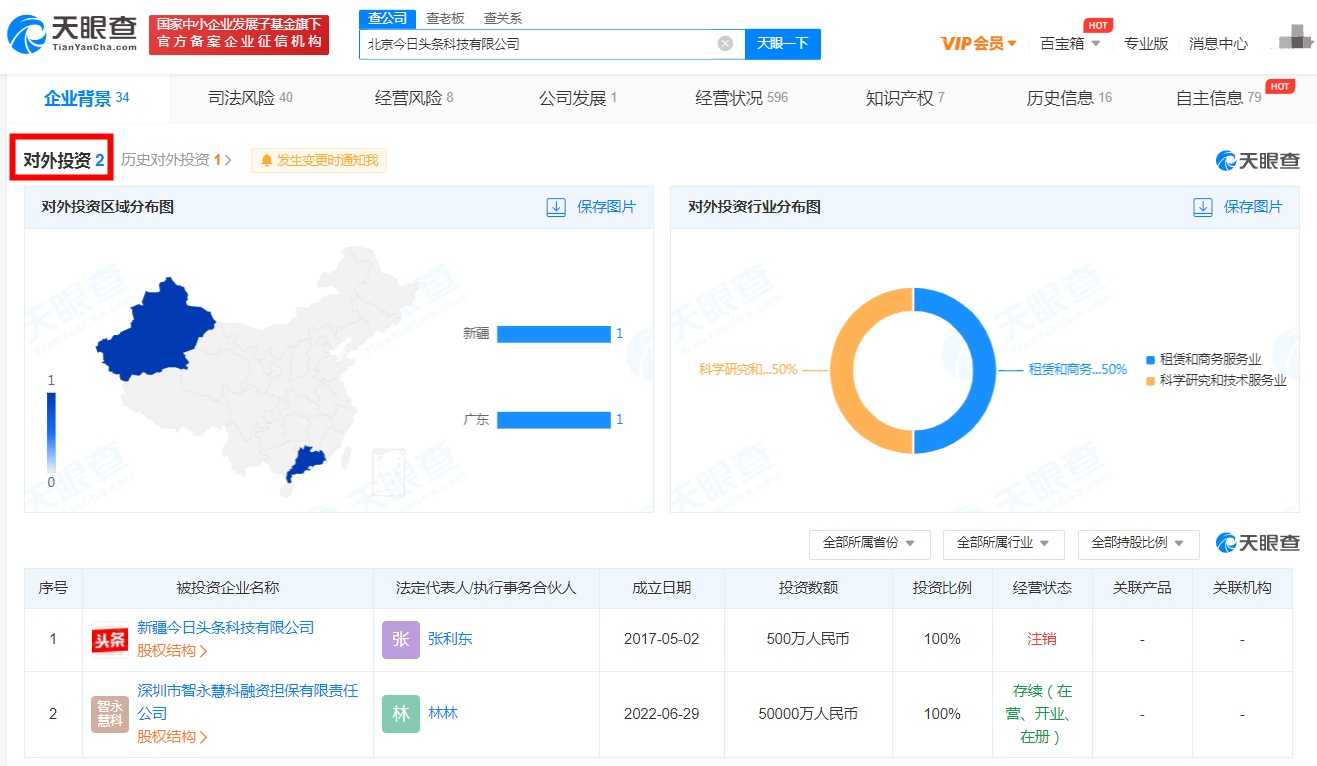Open the 张利东 person link
The width and height of the screenshot is (1317, 766).
point(450,639)
